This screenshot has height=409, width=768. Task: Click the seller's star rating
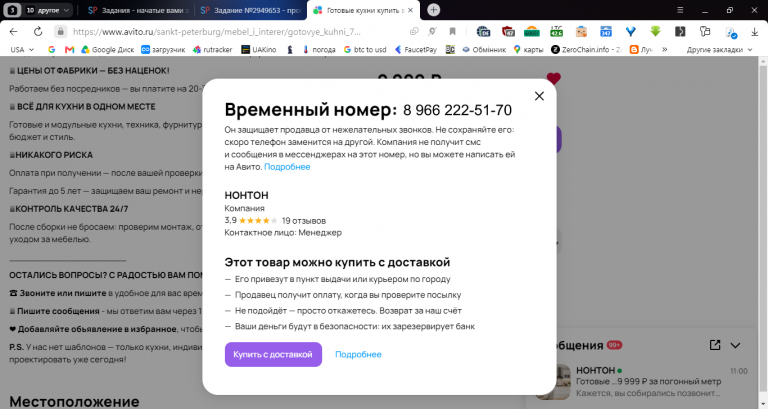[x=258, y=220]
